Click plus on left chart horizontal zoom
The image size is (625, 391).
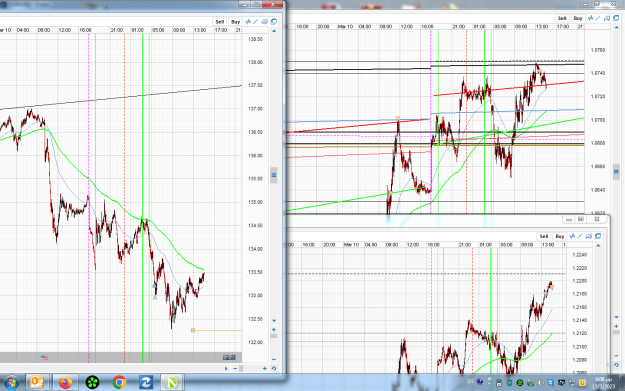(265, 369)
